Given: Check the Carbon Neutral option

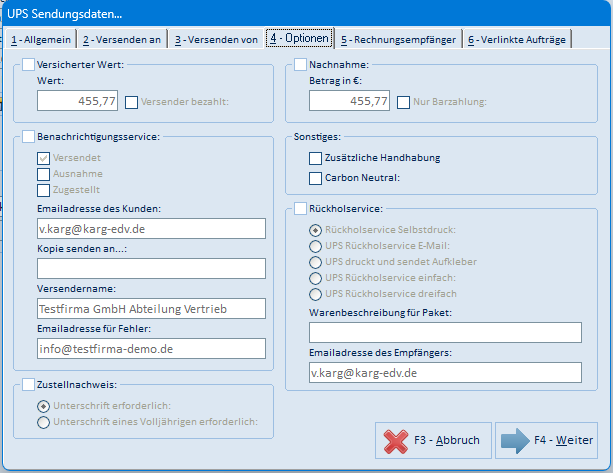Looking at the screenshot, I should click(x=315, y=178).
